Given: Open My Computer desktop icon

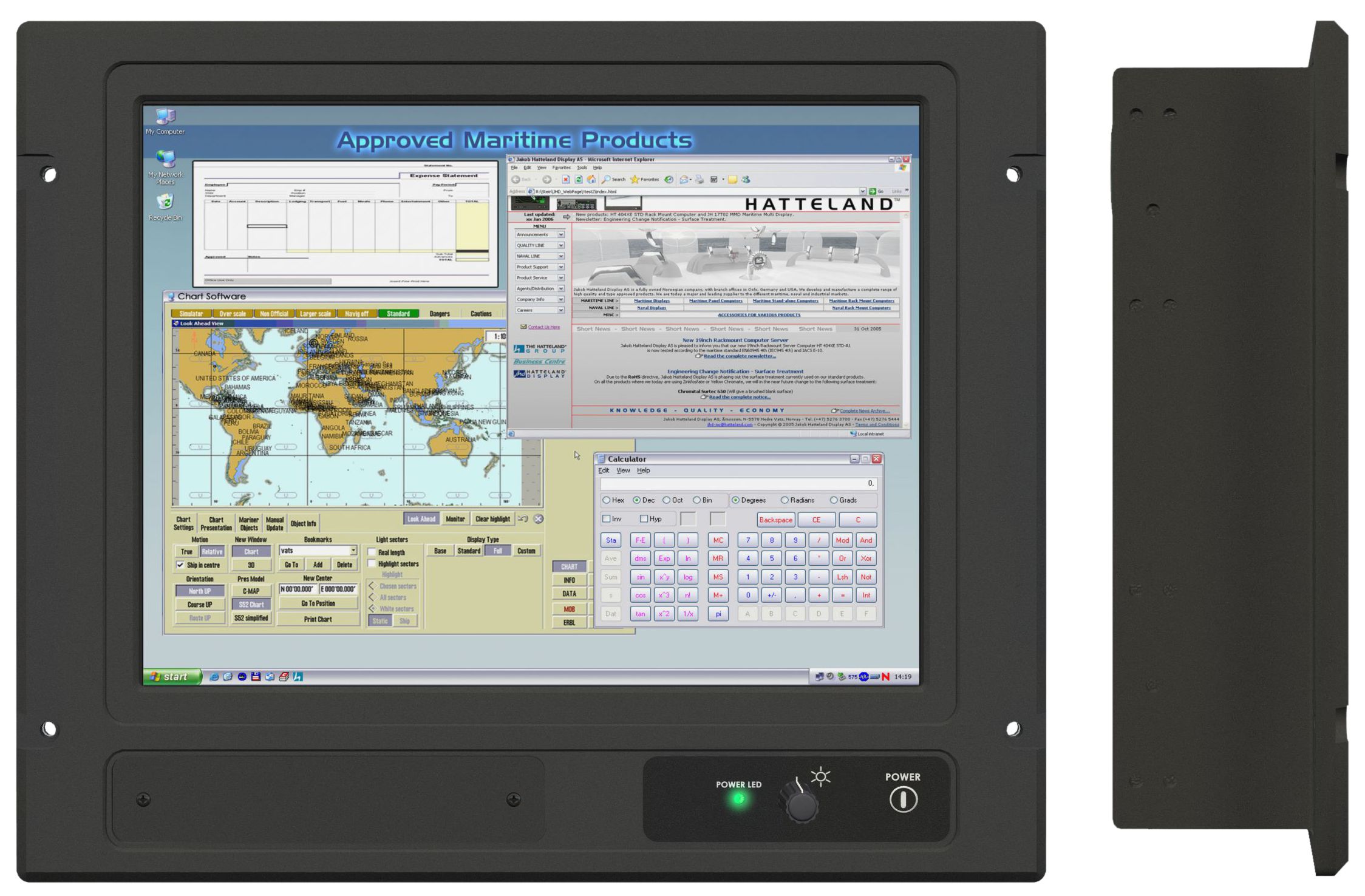Looking at the screenshot, I should point(165,117).
